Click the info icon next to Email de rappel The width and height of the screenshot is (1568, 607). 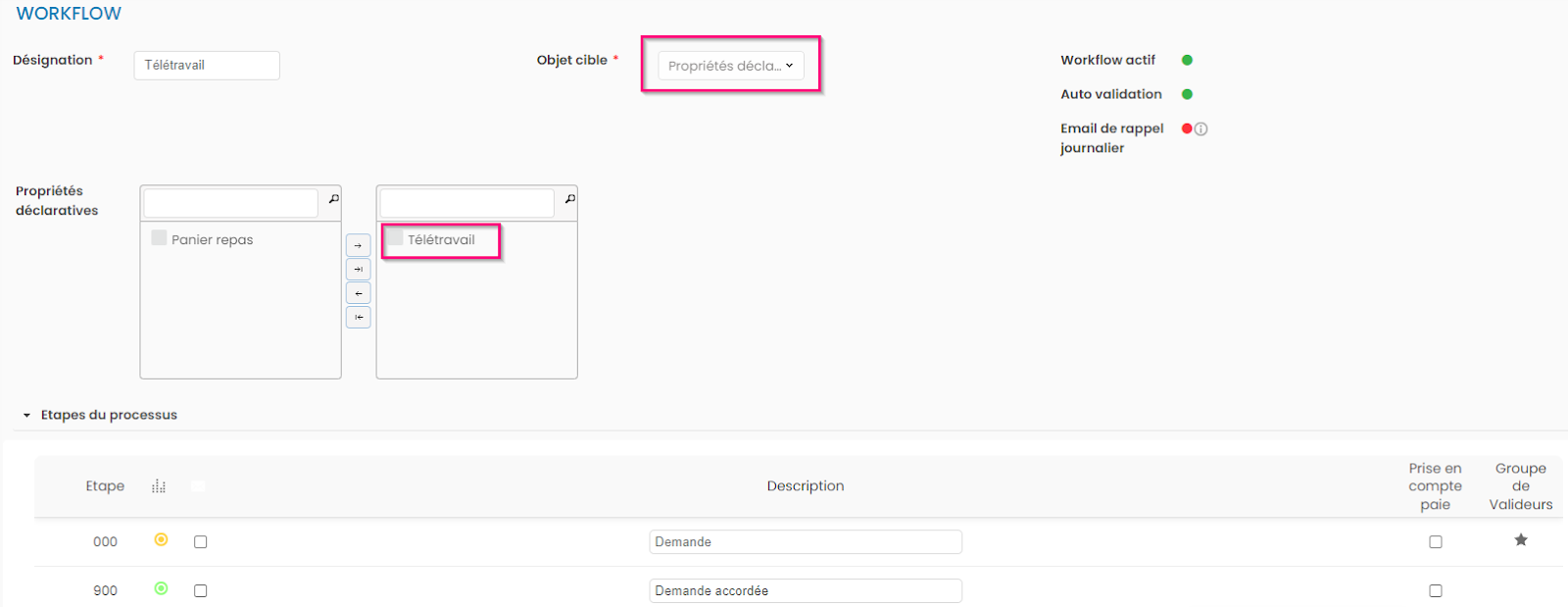(x=1201, y=129)
